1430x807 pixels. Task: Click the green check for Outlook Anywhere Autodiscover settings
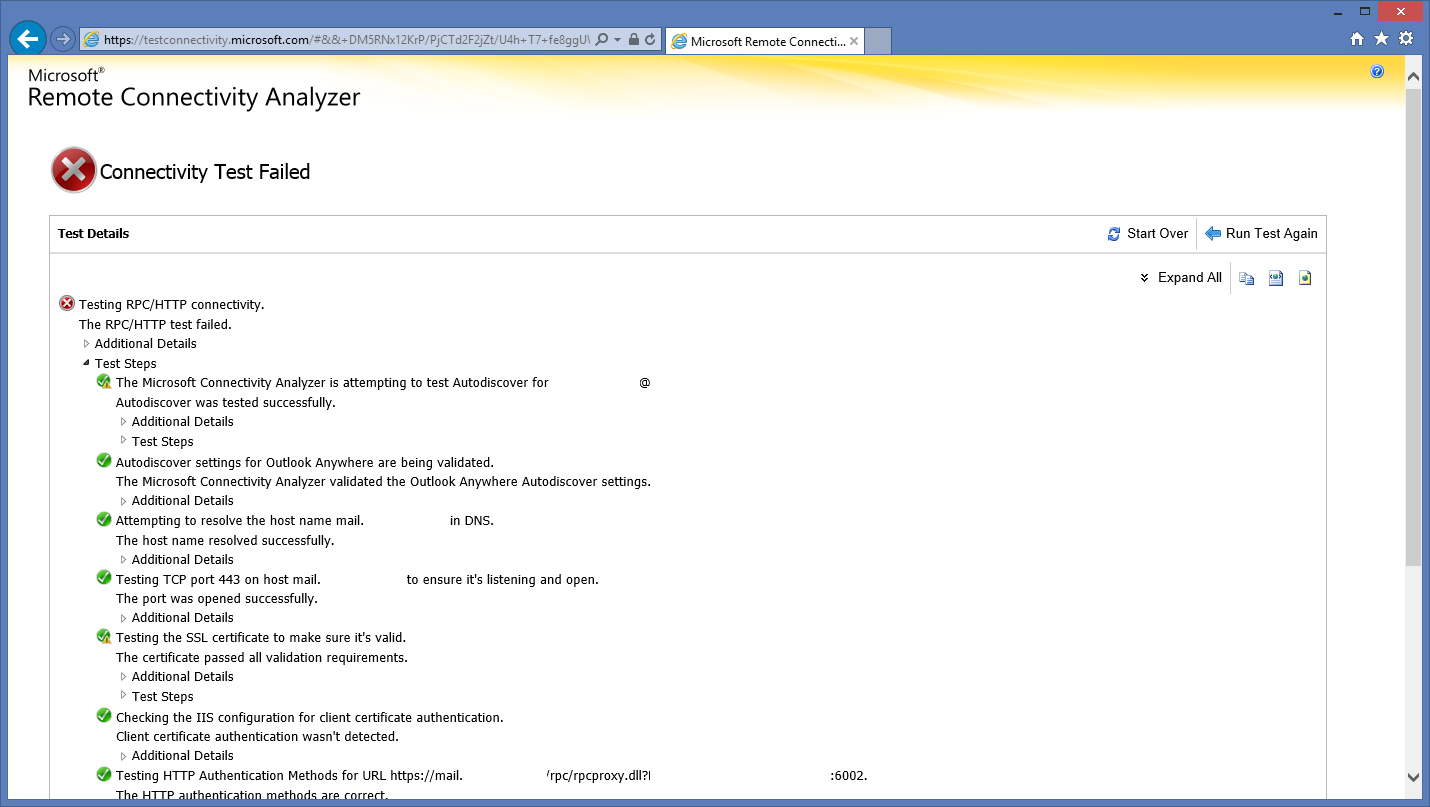(x=104, y=461)
